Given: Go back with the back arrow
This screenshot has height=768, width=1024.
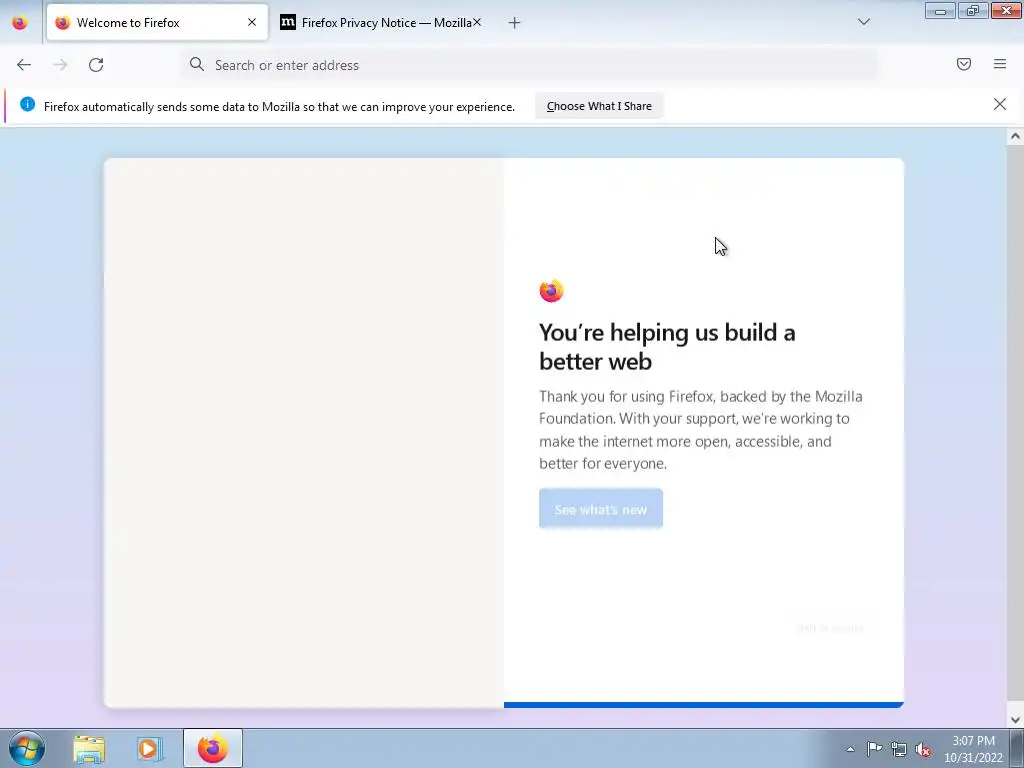Looking at the screenshot, I should 24,65.
